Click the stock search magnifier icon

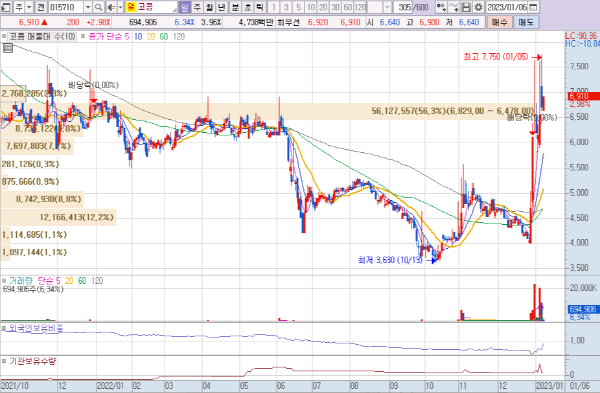(98, 7)
